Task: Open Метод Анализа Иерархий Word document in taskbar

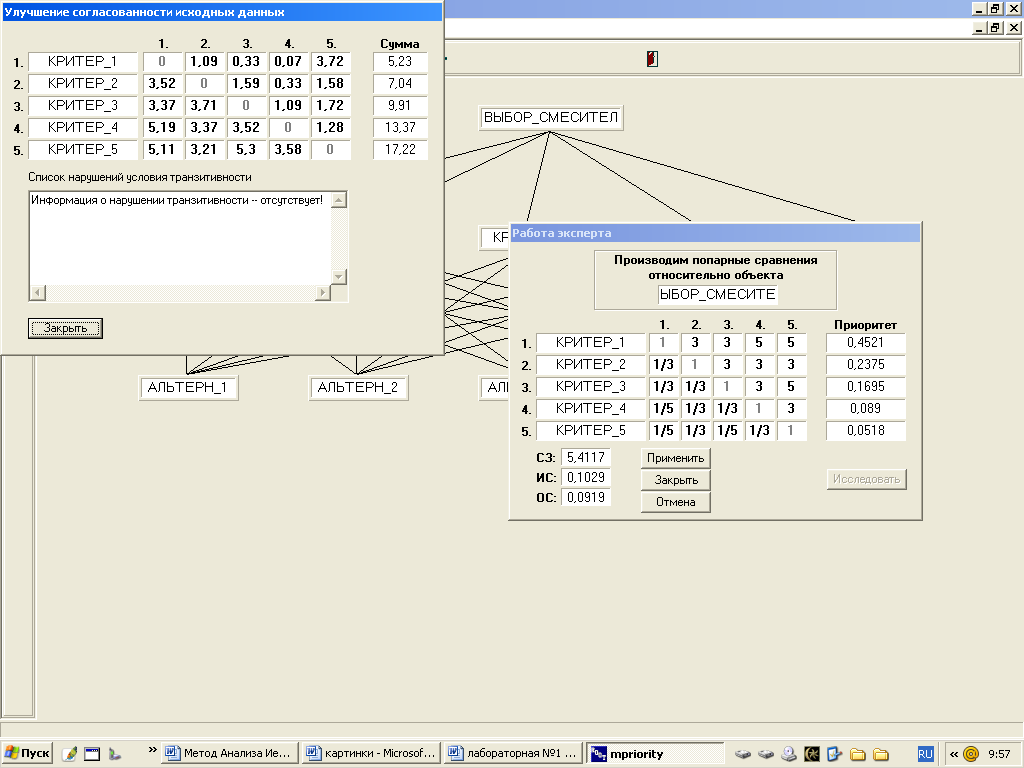Action: 229,754
